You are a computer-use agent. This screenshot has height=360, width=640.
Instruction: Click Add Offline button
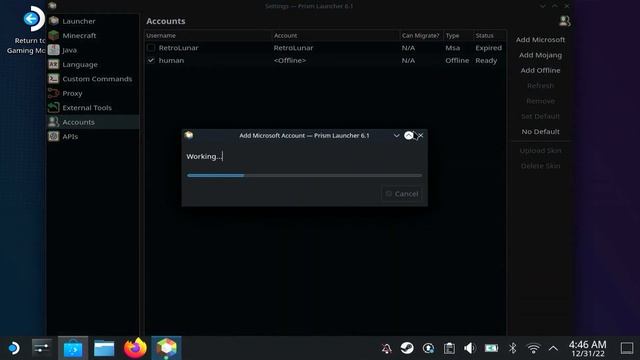click(x=540, y=70)
